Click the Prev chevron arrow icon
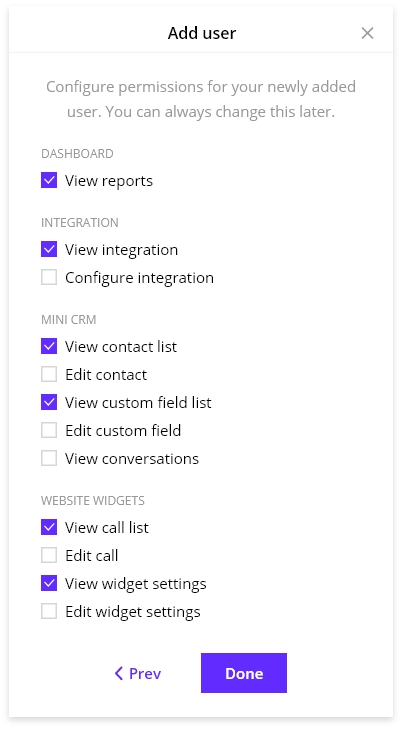The height and width of the screenshot is (729, 402). (x=119, y=673)
